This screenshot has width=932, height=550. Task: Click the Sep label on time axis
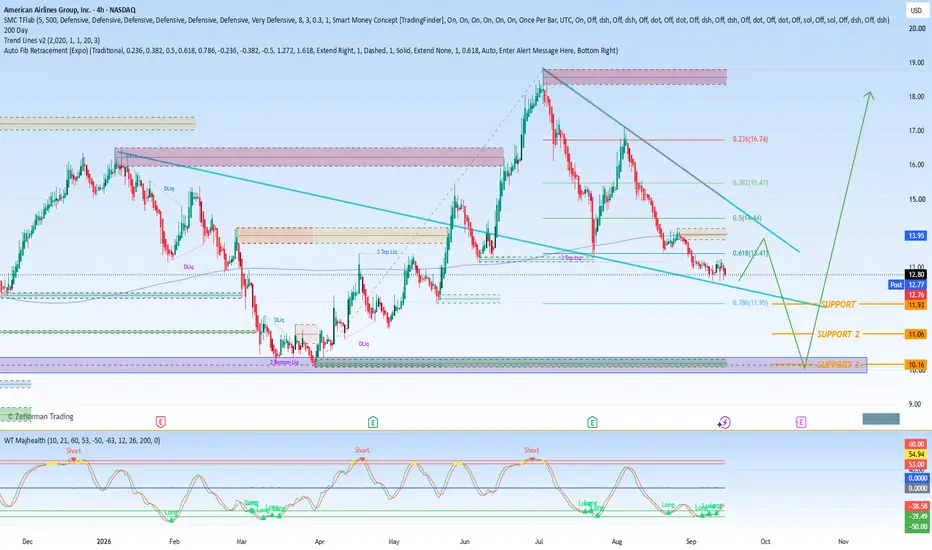point(691,541)
